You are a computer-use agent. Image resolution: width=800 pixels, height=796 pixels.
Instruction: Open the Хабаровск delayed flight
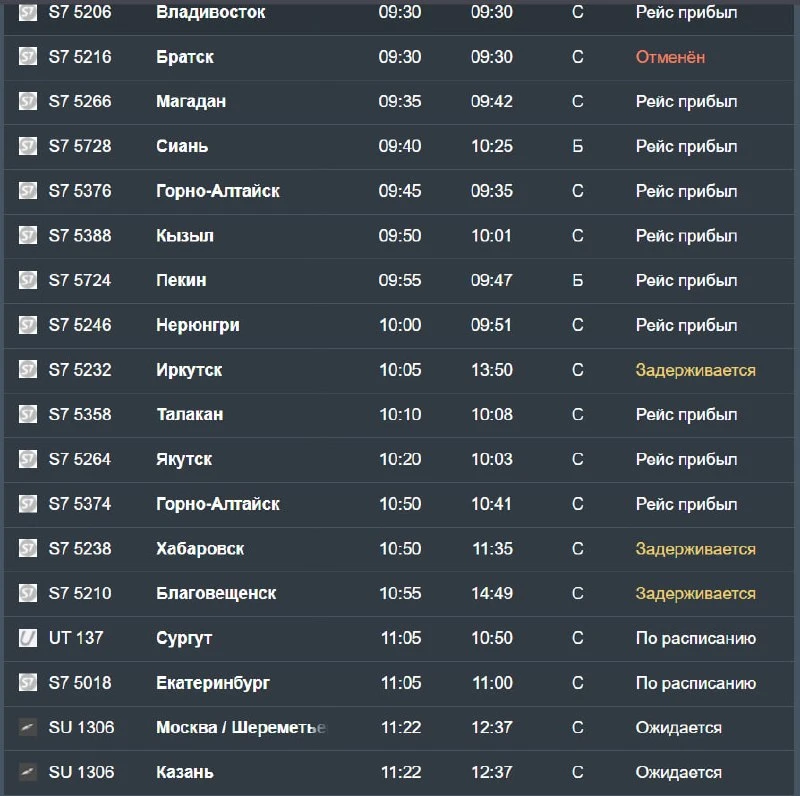click(x=398, y=549)
